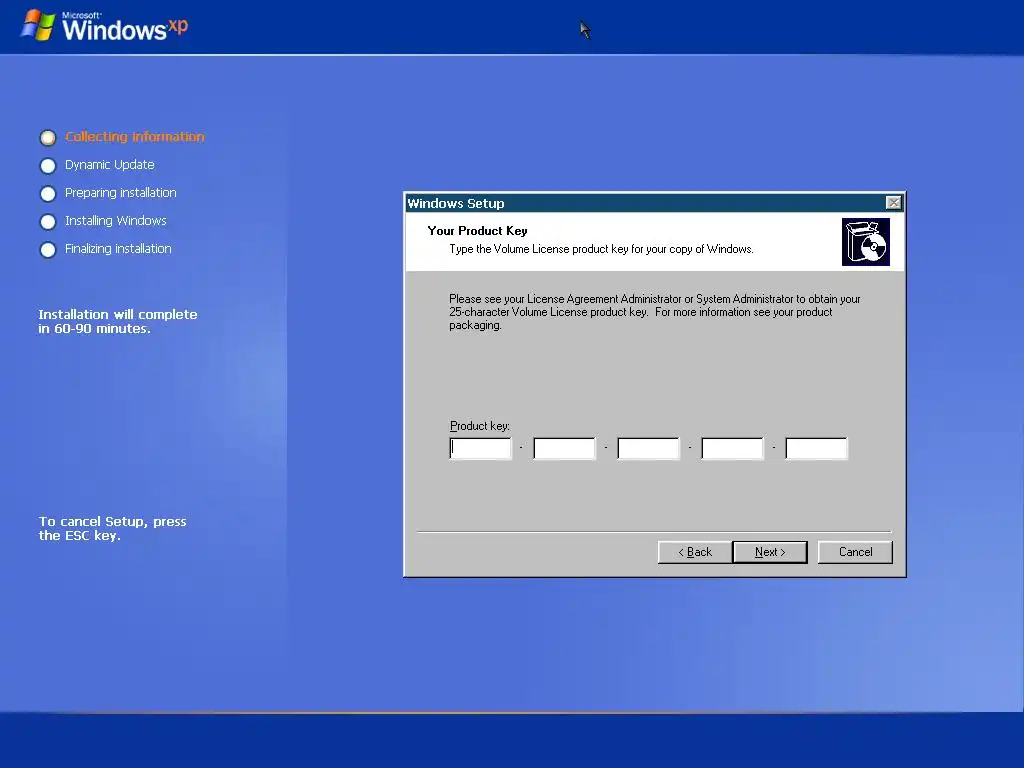The image size is (1024, 768).
Task: Cancel the Windows Setup dialog
Action: click(x=855, y=552)
